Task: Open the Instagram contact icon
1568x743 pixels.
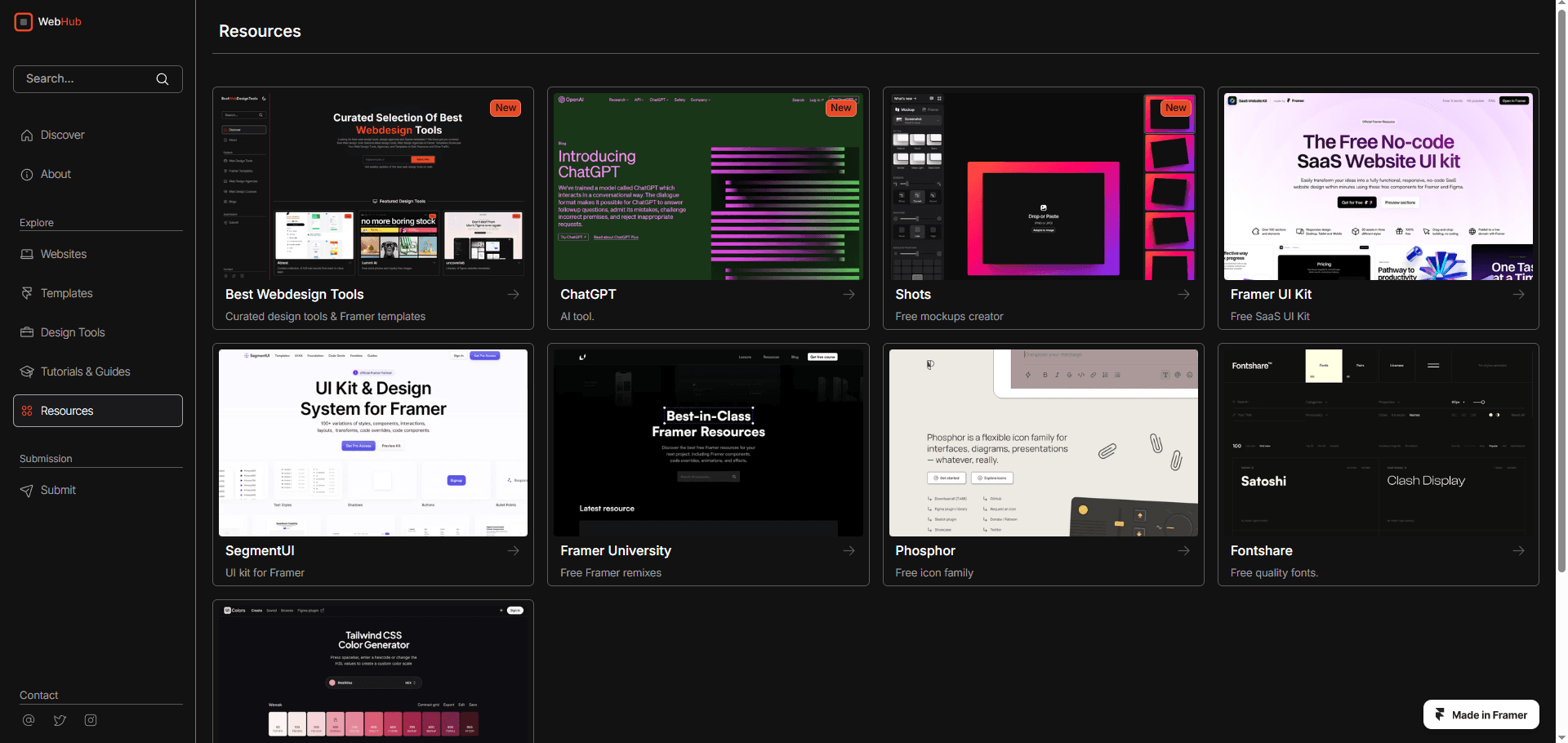Action: click(91, 720)
